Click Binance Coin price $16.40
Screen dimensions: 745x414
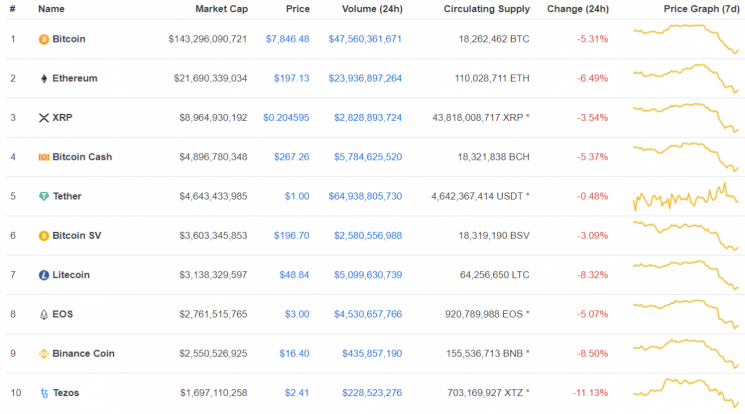tap(294, 354)
